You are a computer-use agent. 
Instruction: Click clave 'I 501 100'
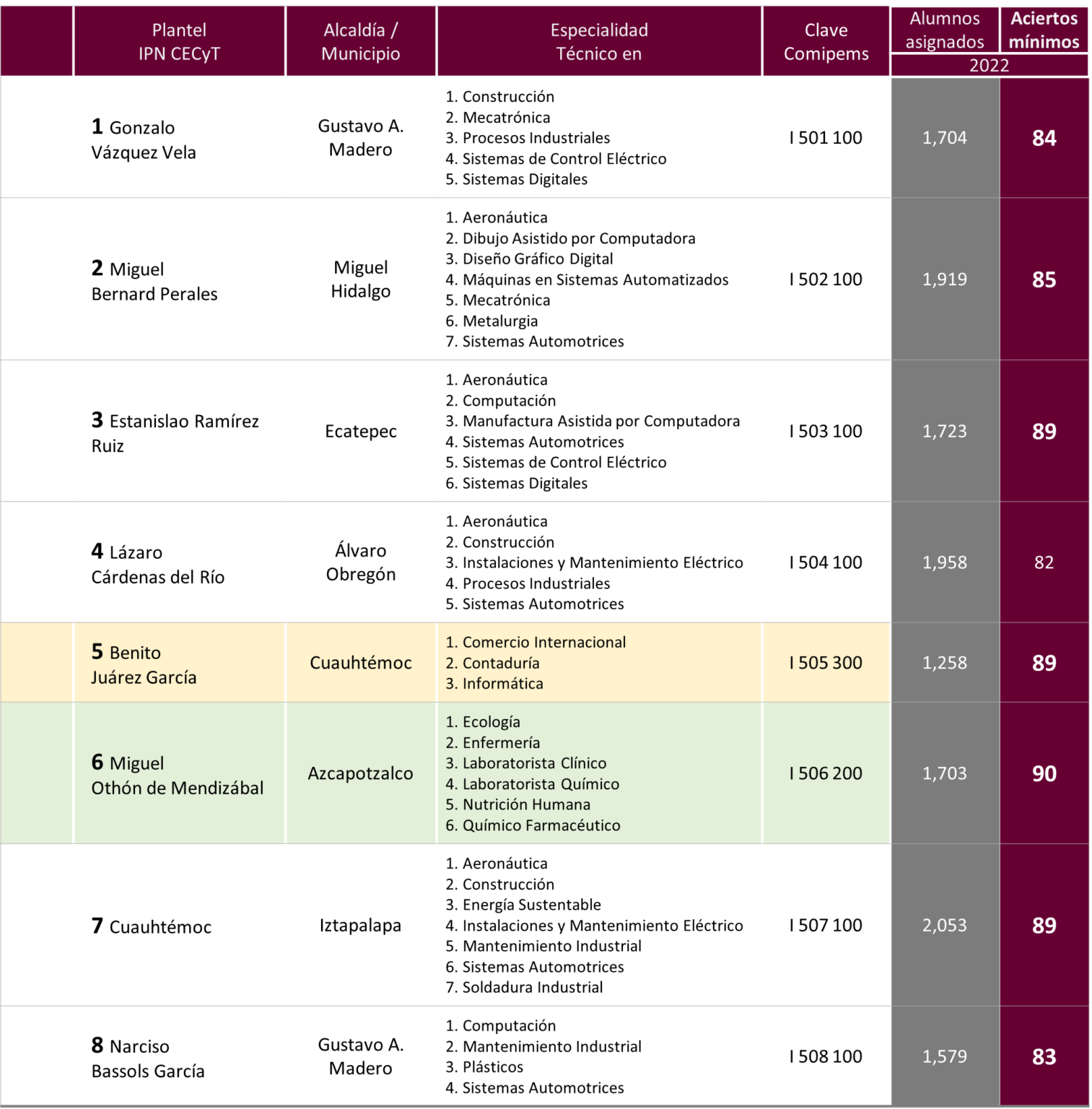[x=826, y=138]
